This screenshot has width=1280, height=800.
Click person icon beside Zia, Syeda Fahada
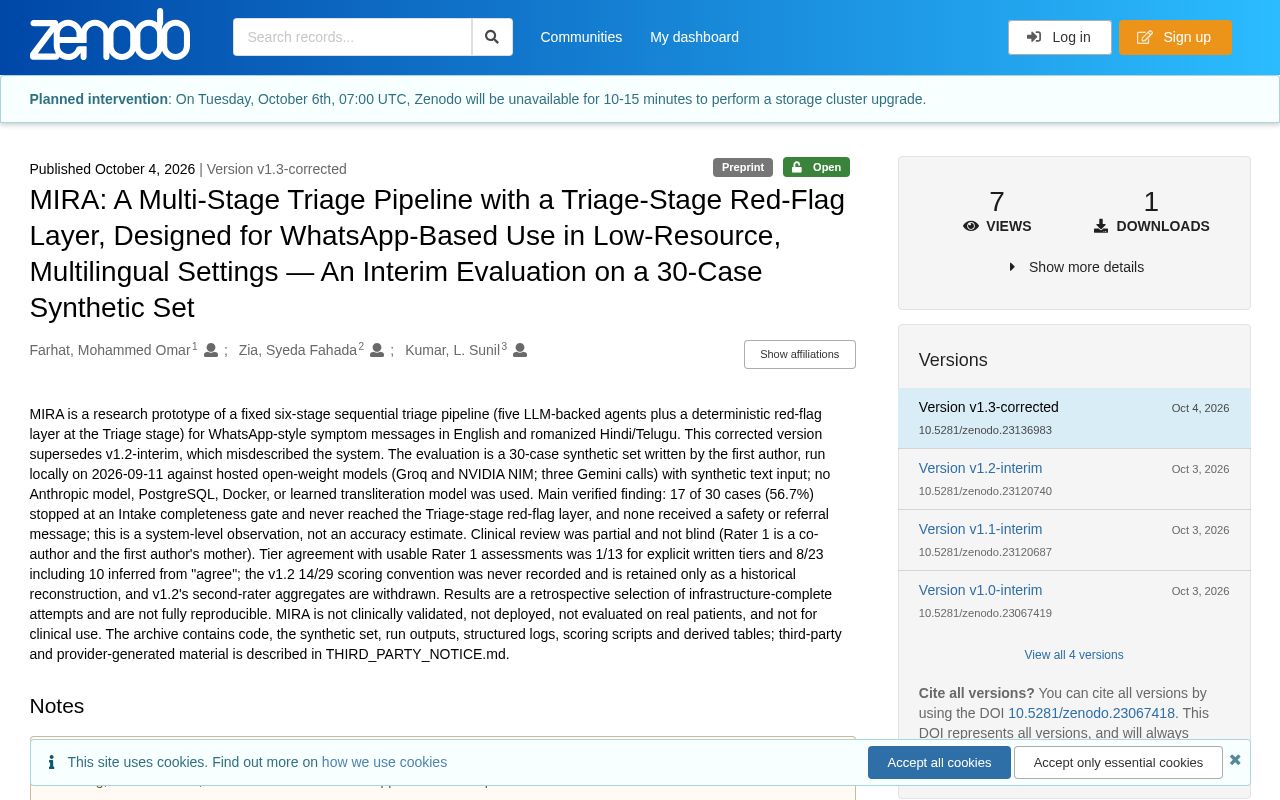[x=377, y=350]
